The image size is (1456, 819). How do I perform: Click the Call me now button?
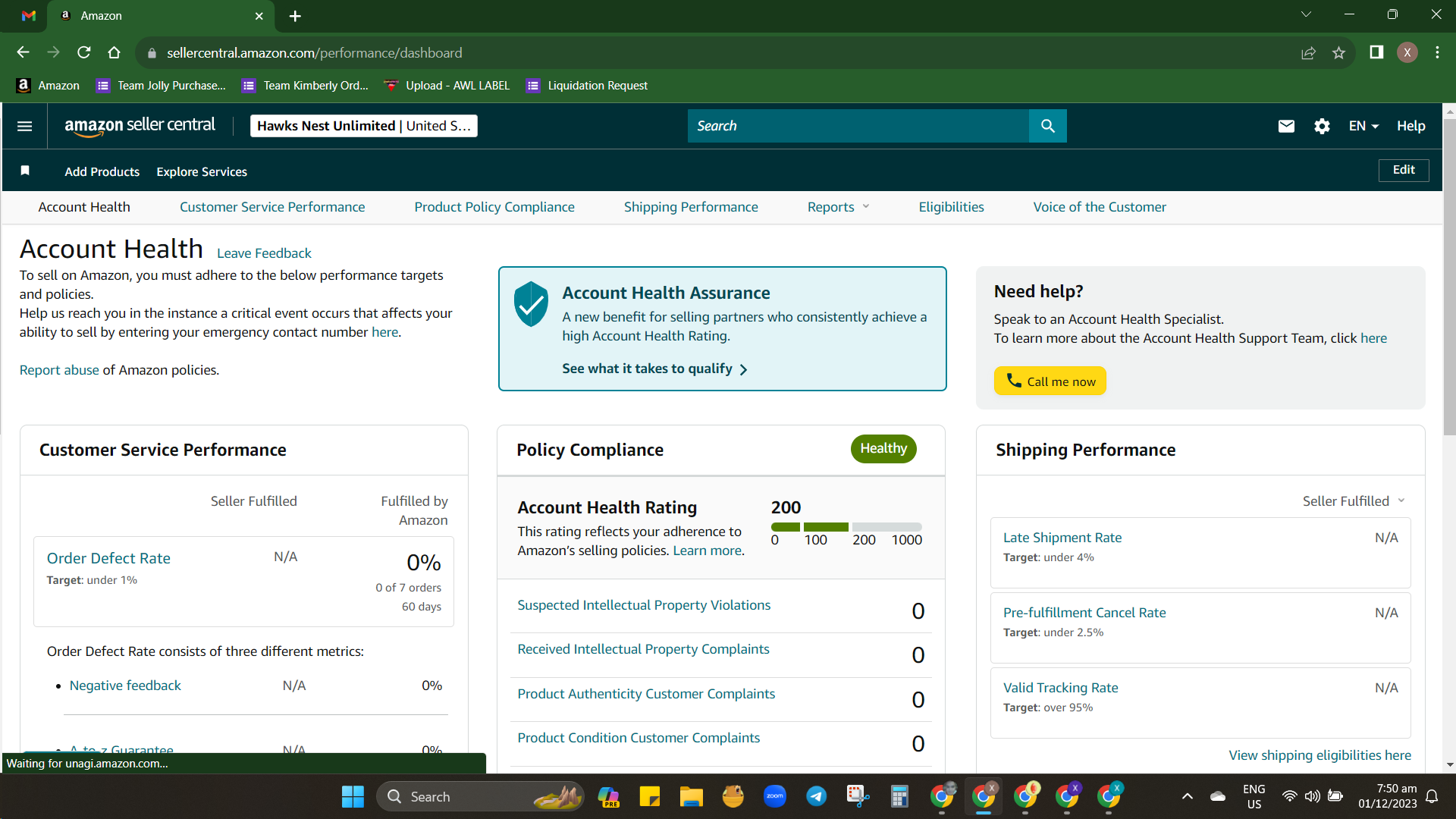pos(1050,381)
